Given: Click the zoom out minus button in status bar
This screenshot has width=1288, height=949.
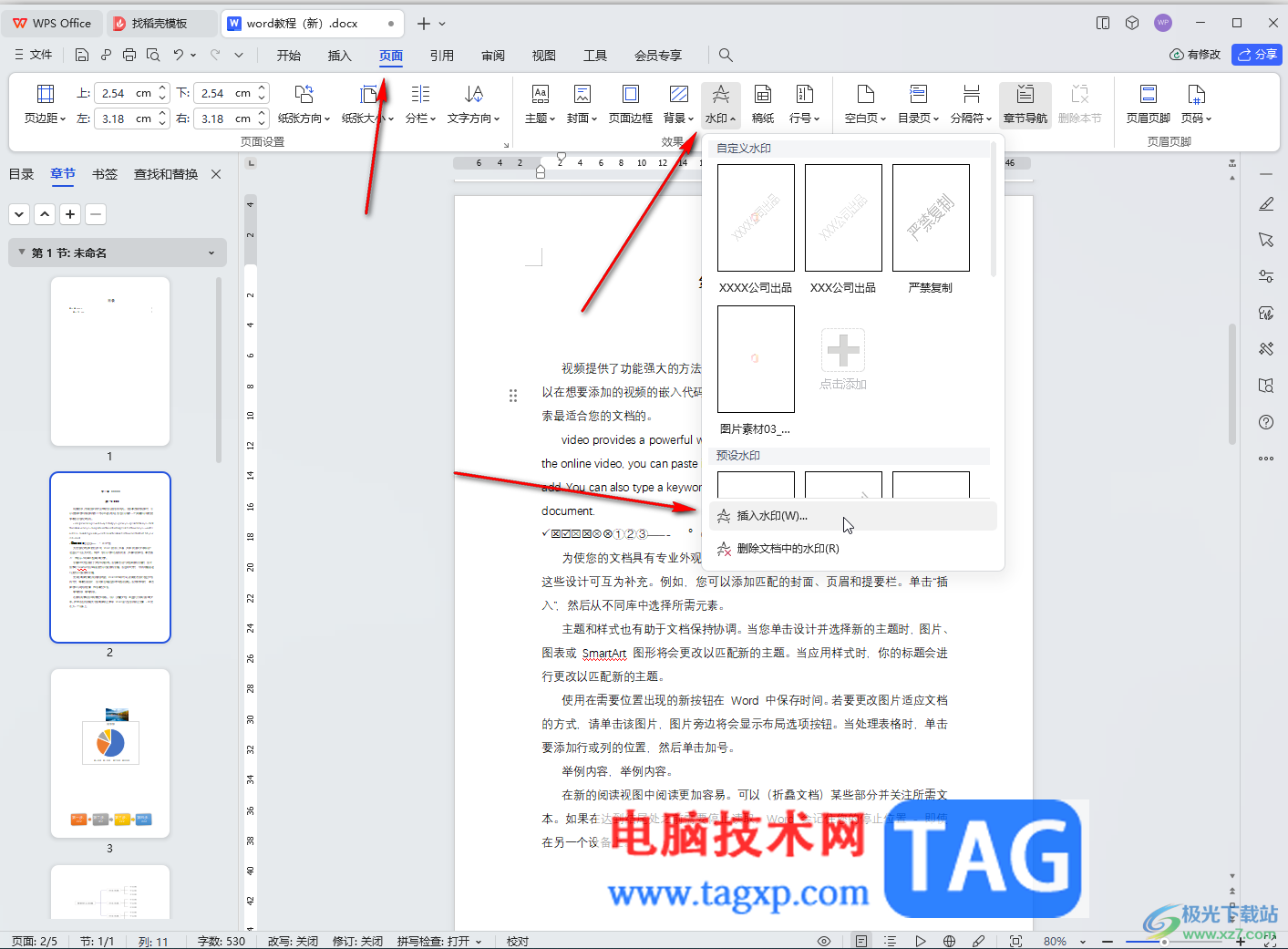Looking at the screenshot, I should [x=1108, y=941].
